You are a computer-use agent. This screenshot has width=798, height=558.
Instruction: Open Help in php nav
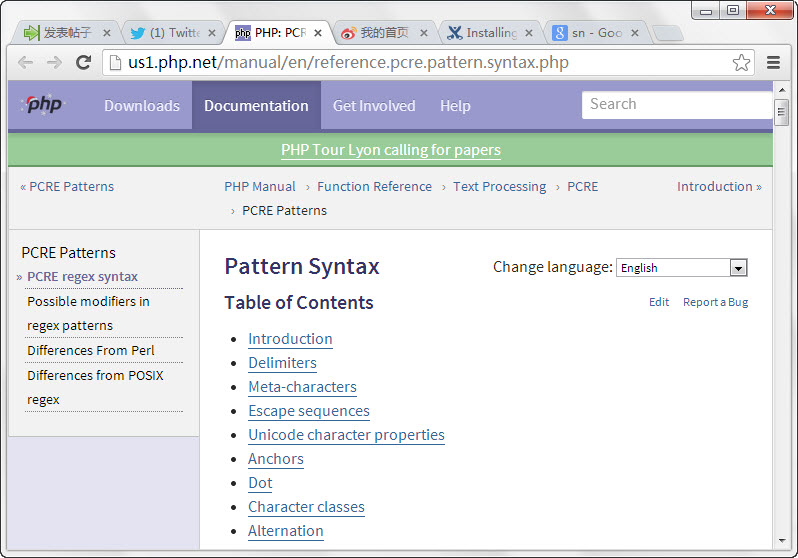point(455,105)
